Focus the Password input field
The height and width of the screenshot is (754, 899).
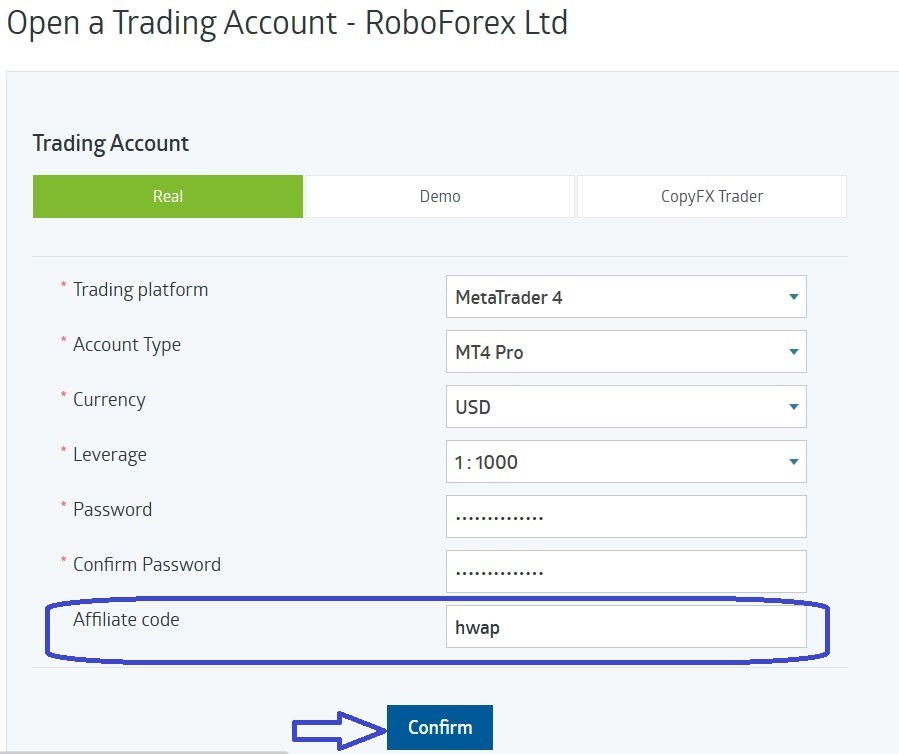[625, 517]
